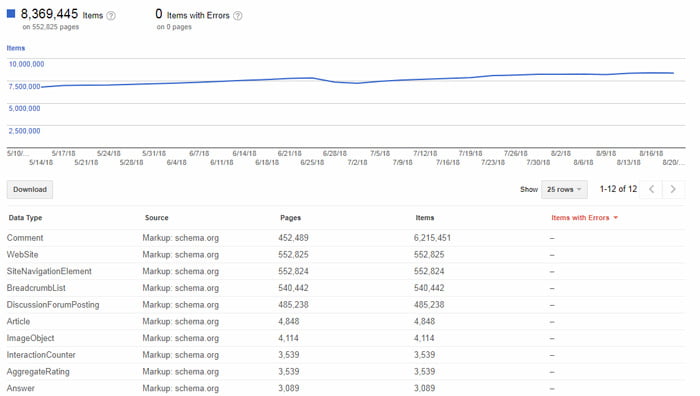Click the Download button
This screenshot has height=396, width=700.
click(x=29, y=189)
